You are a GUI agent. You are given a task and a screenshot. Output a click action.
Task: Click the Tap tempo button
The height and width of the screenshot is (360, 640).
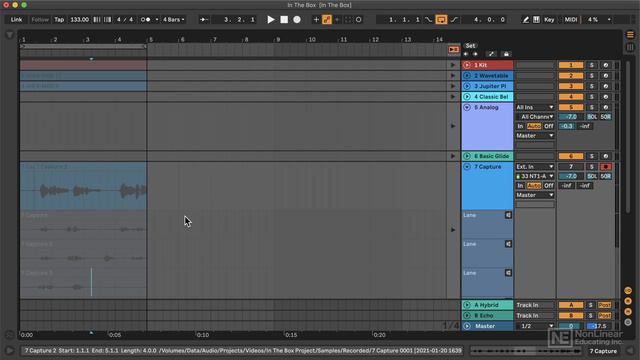pyautogui.click(x=59, y=19)
